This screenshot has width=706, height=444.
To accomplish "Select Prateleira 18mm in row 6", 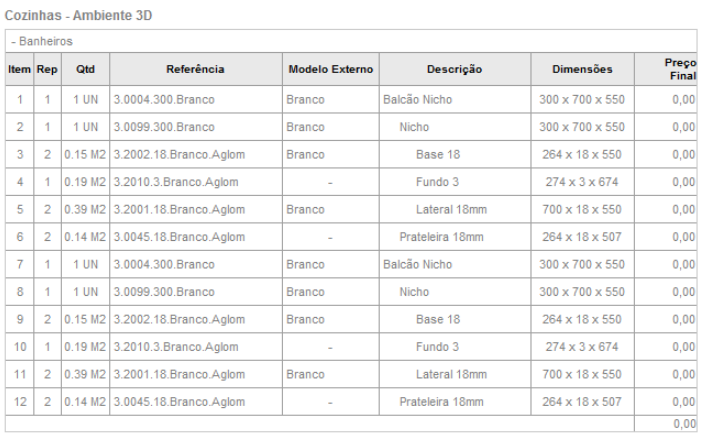I will point(441,237).
